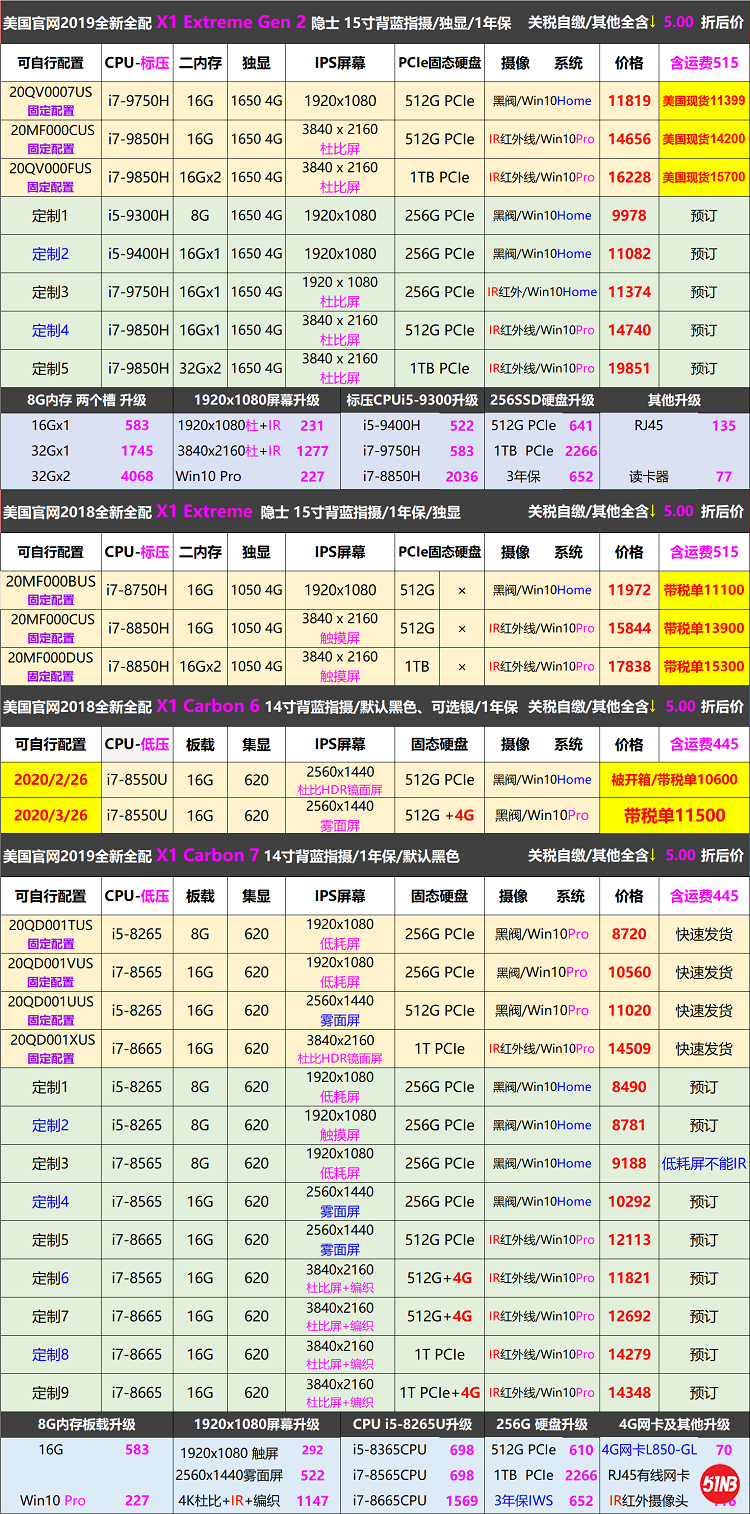Screen dimensions: 750x1514
Task: Click the 9978 price for i5-9300H
Action: [629, 215]
